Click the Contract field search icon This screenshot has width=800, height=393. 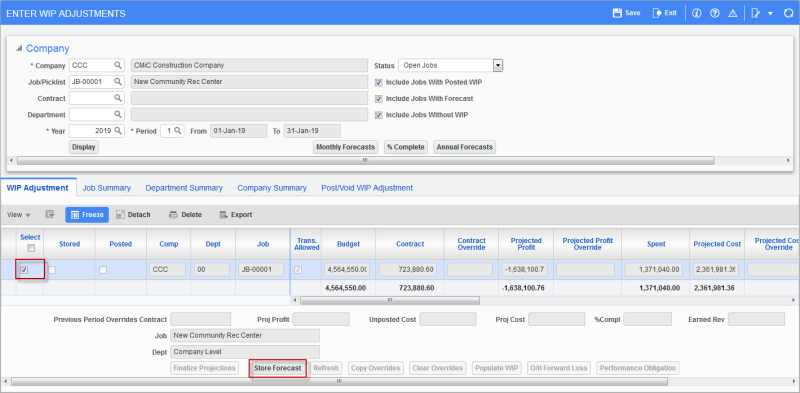118,98
